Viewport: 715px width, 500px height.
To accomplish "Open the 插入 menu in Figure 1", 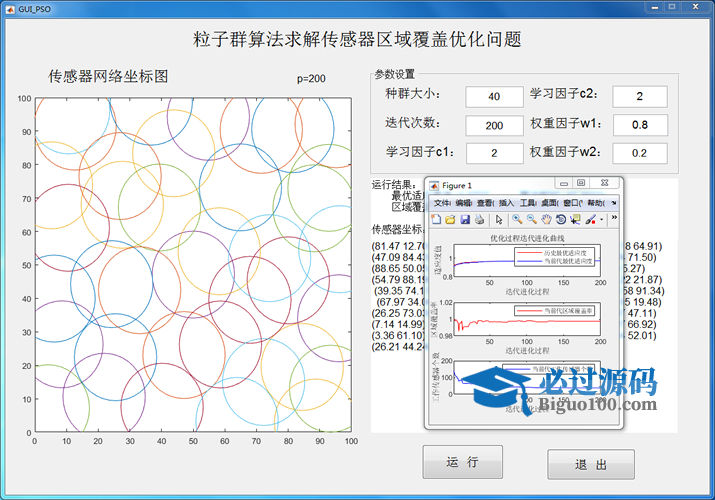I will pos(506,203).
